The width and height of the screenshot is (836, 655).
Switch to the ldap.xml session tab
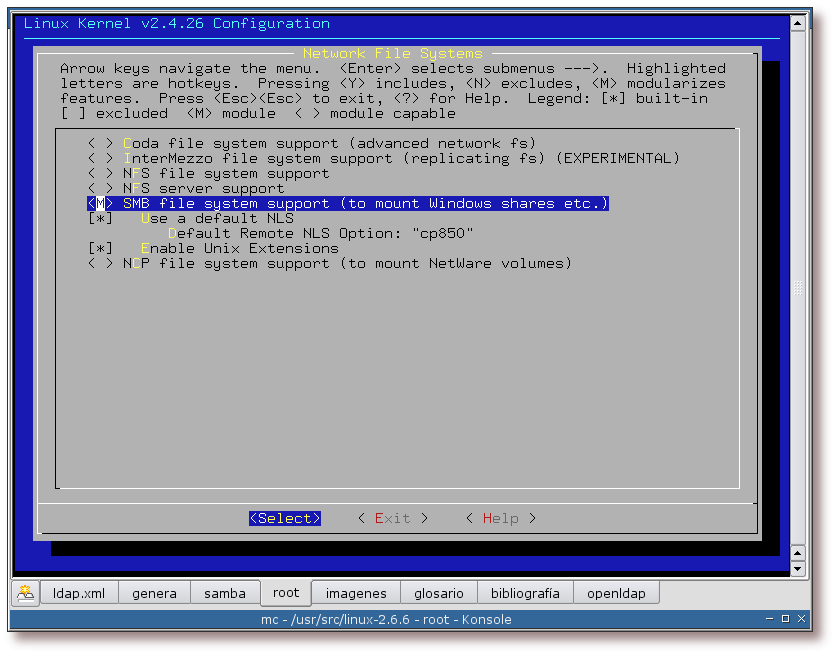coord(79,593)
